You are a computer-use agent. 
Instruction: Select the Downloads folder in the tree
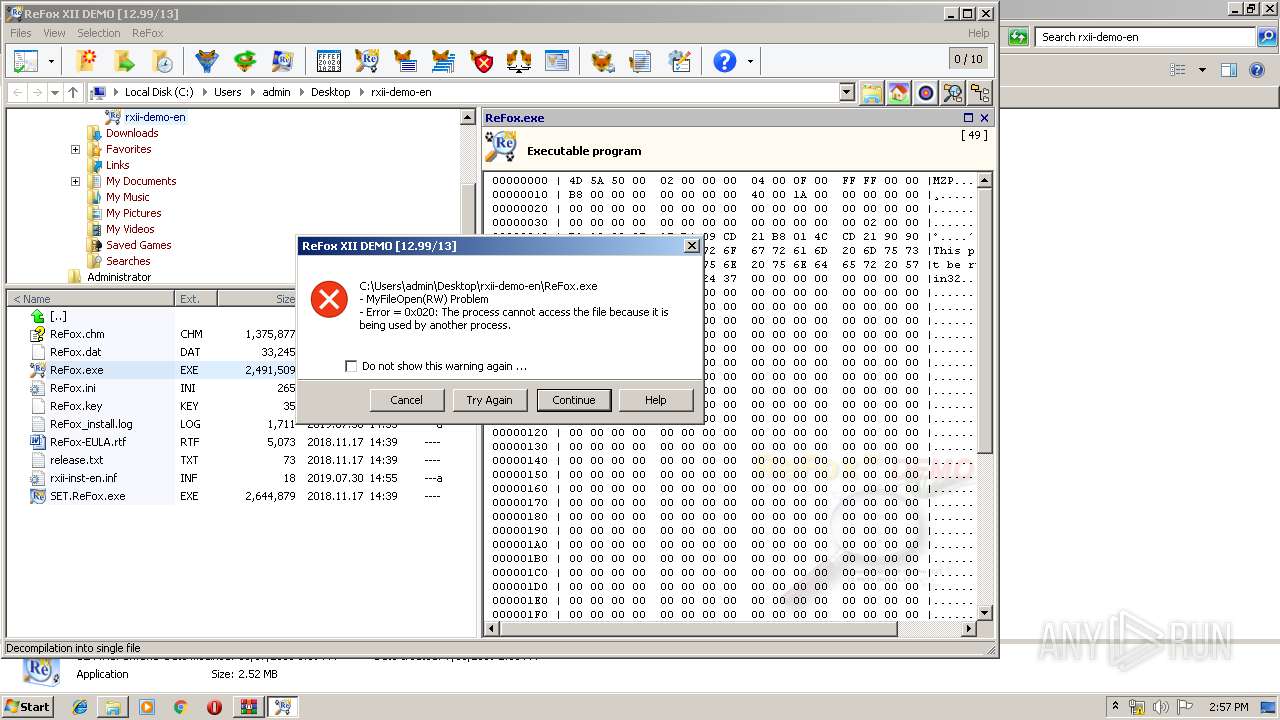(x=132, y=133)
